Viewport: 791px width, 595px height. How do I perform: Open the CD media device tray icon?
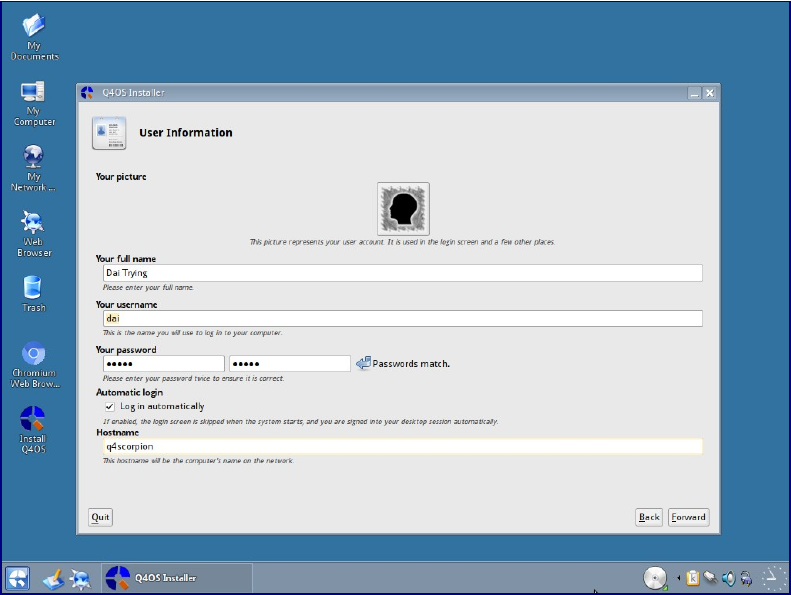pyautogui.click(x=655, y=578)
